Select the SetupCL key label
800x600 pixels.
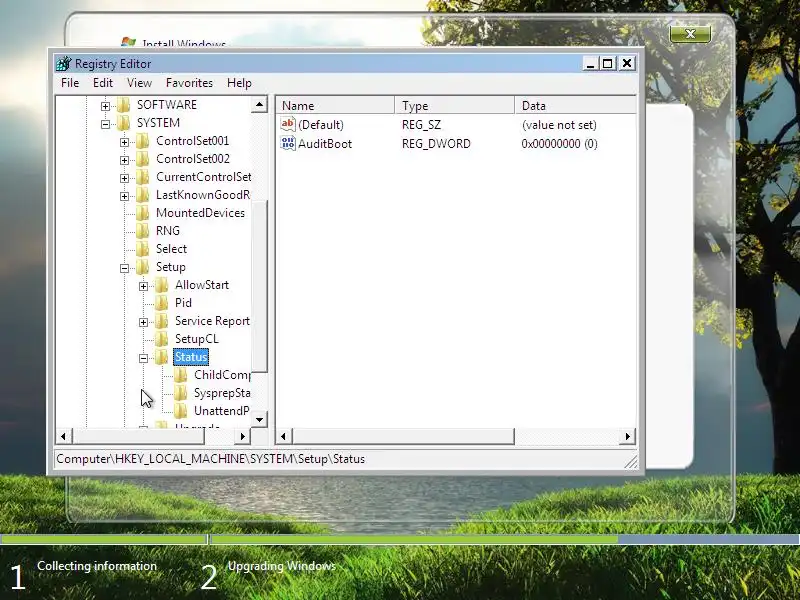point(196,339)
